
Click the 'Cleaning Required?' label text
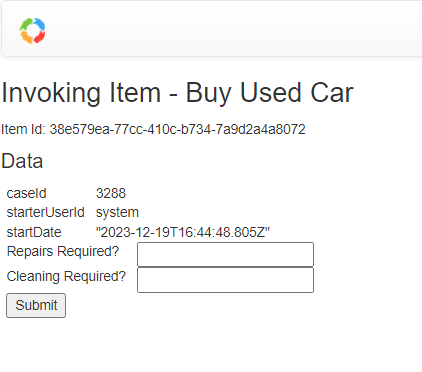click(66, 276)
